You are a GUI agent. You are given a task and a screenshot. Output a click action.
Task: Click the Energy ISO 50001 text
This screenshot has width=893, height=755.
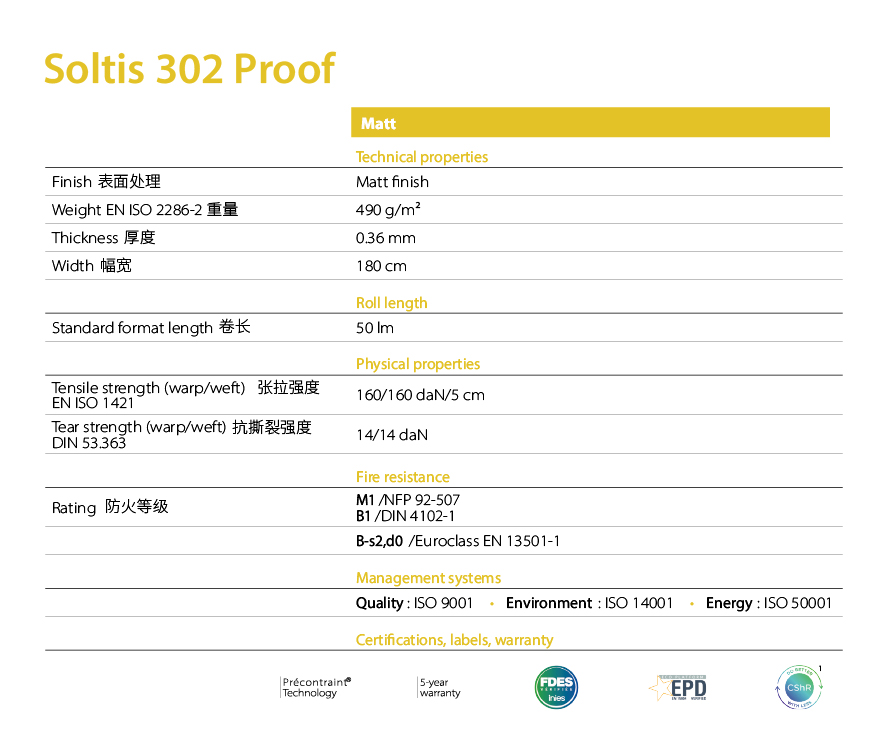[x=768, y=603]
